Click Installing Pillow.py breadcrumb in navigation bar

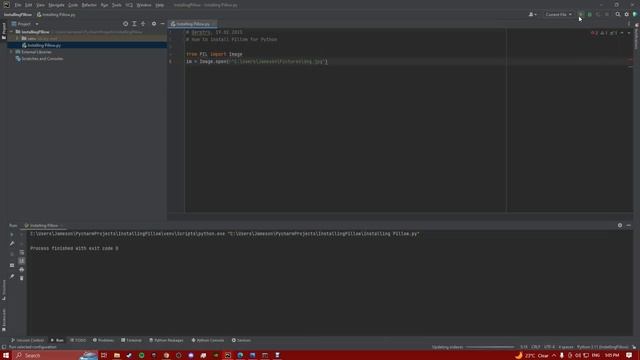[x=56, y=14]
